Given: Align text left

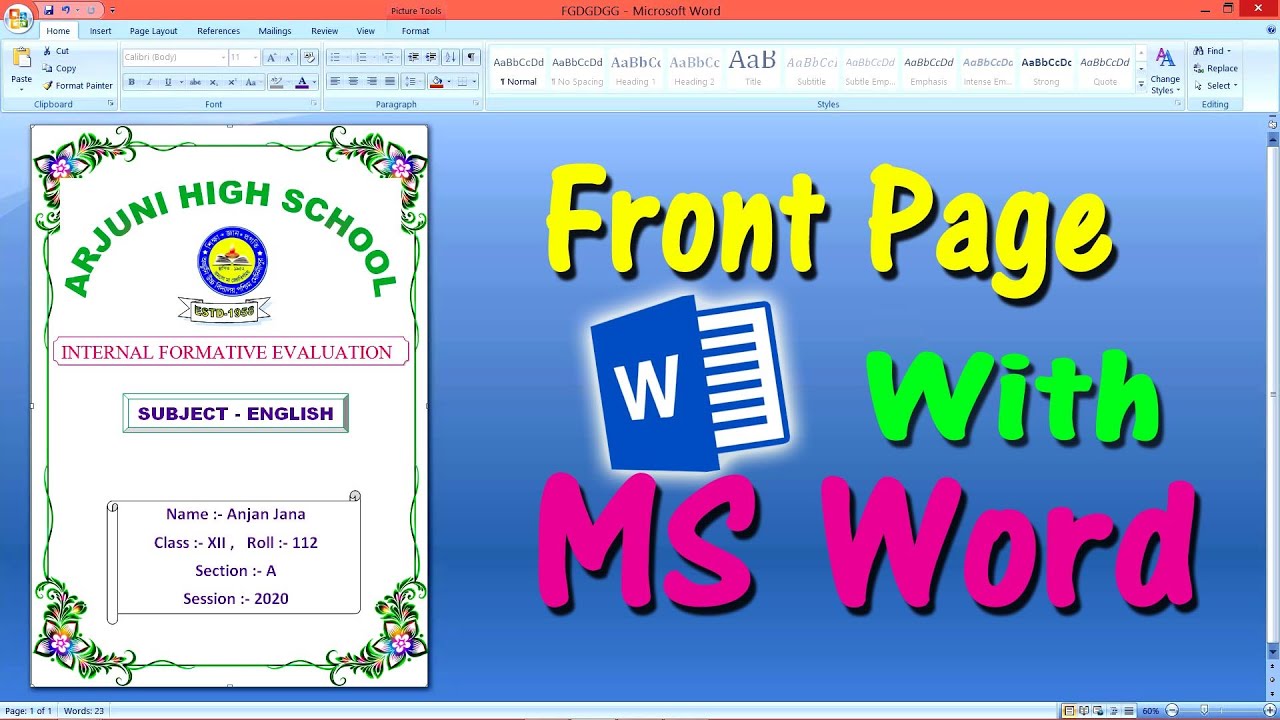Looking at the screenshot, I should coord(335,82).
